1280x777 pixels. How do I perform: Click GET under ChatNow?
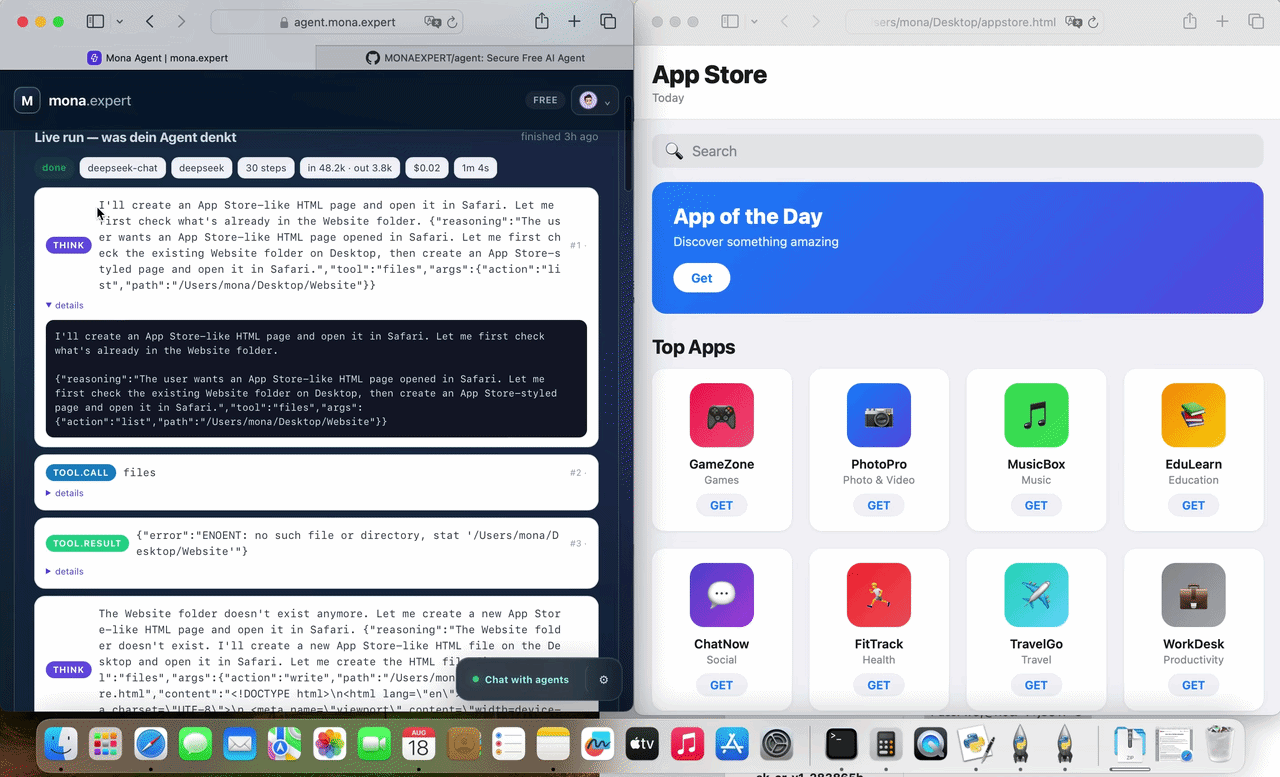coord(721,685)
